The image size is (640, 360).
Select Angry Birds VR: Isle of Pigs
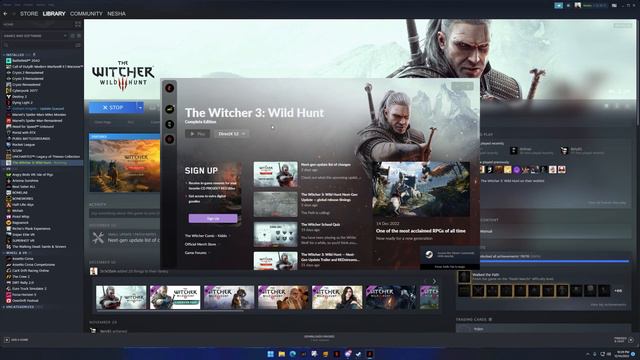(29, 175)
